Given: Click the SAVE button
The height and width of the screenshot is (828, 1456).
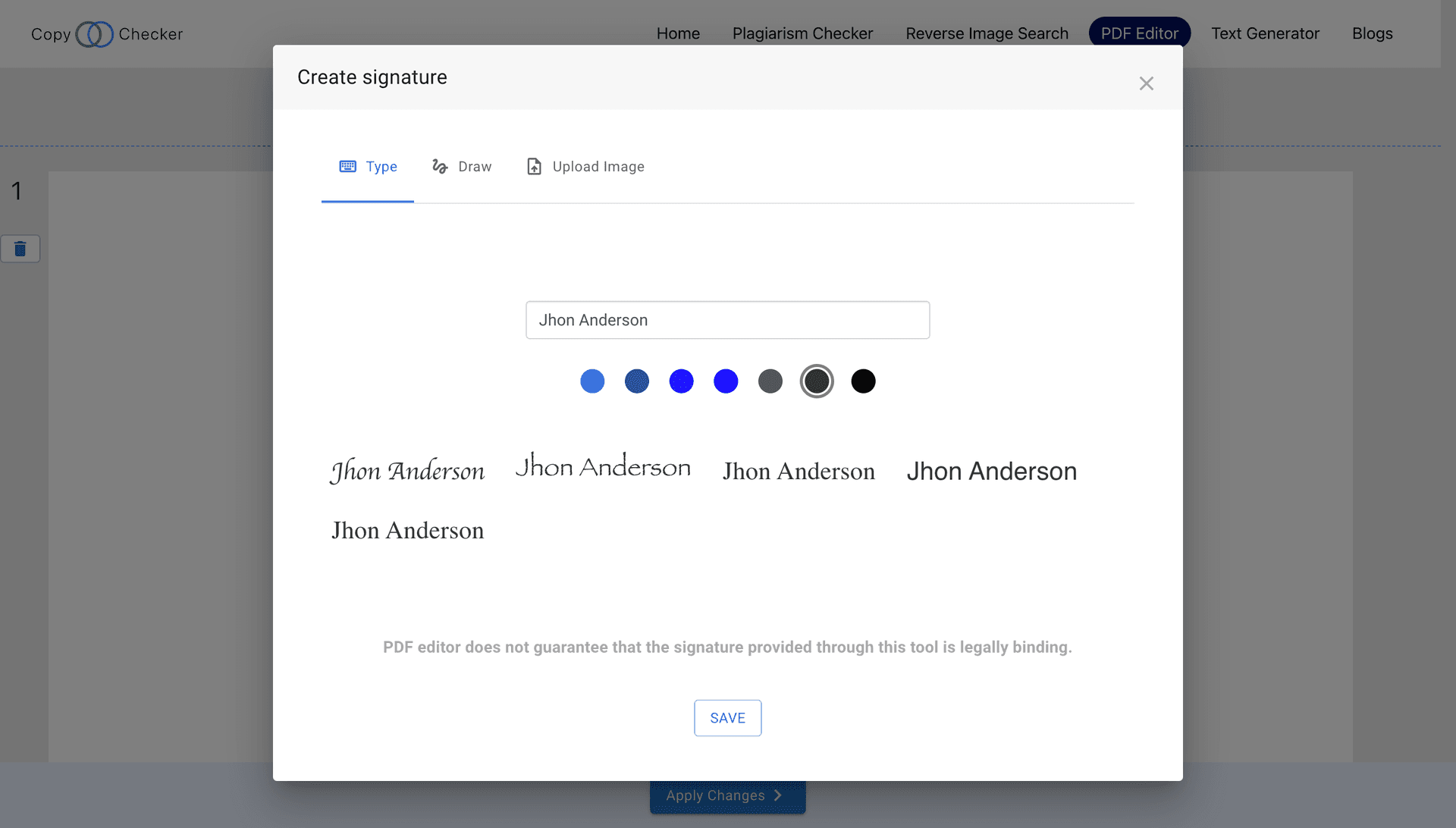Looking at the screenshot, I should click(x=727, y=717).
